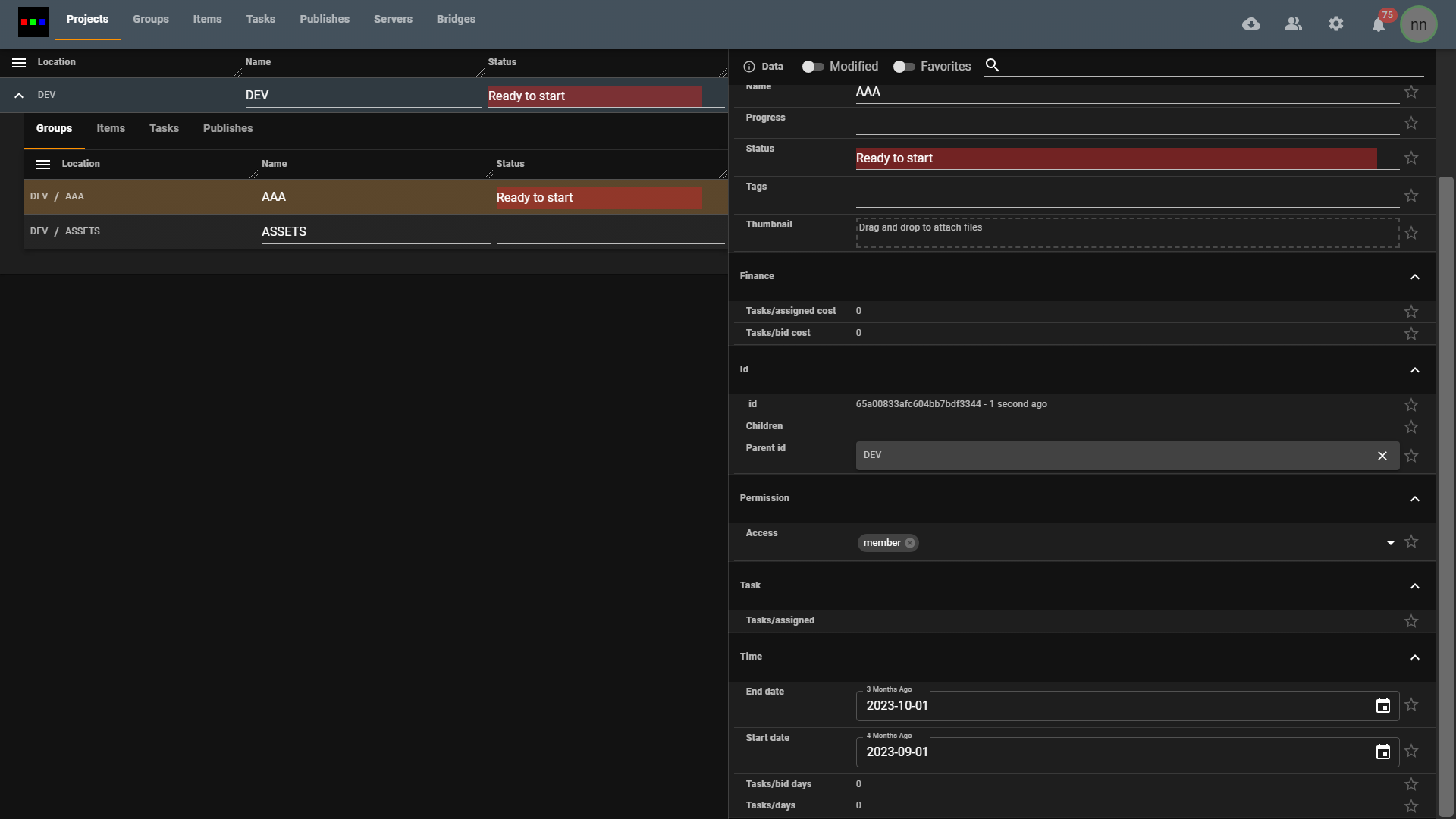Switch to the Servers menu
The height and width of the screenshot is (819, 1456).
click(393, 19)
